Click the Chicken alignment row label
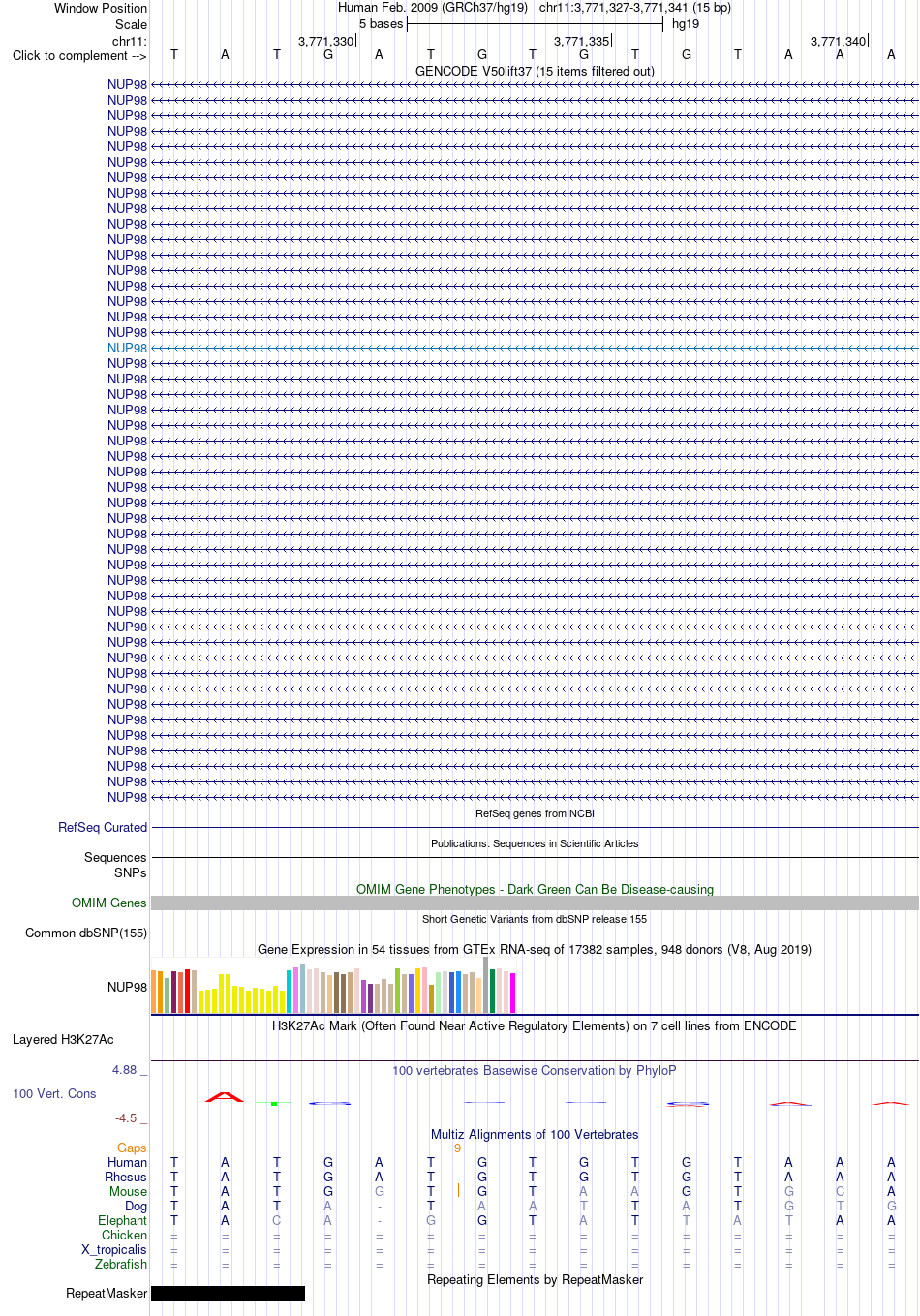 coord(124,1235)
